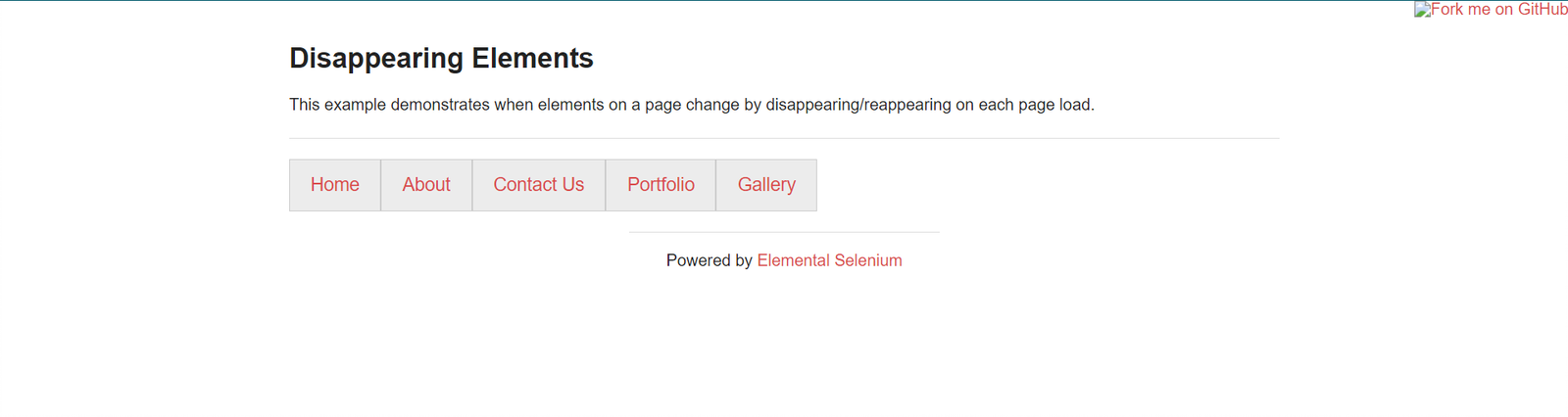Click the page description paragraph
This screenshot has width=1568, height=417.
(x=691, y=105)
